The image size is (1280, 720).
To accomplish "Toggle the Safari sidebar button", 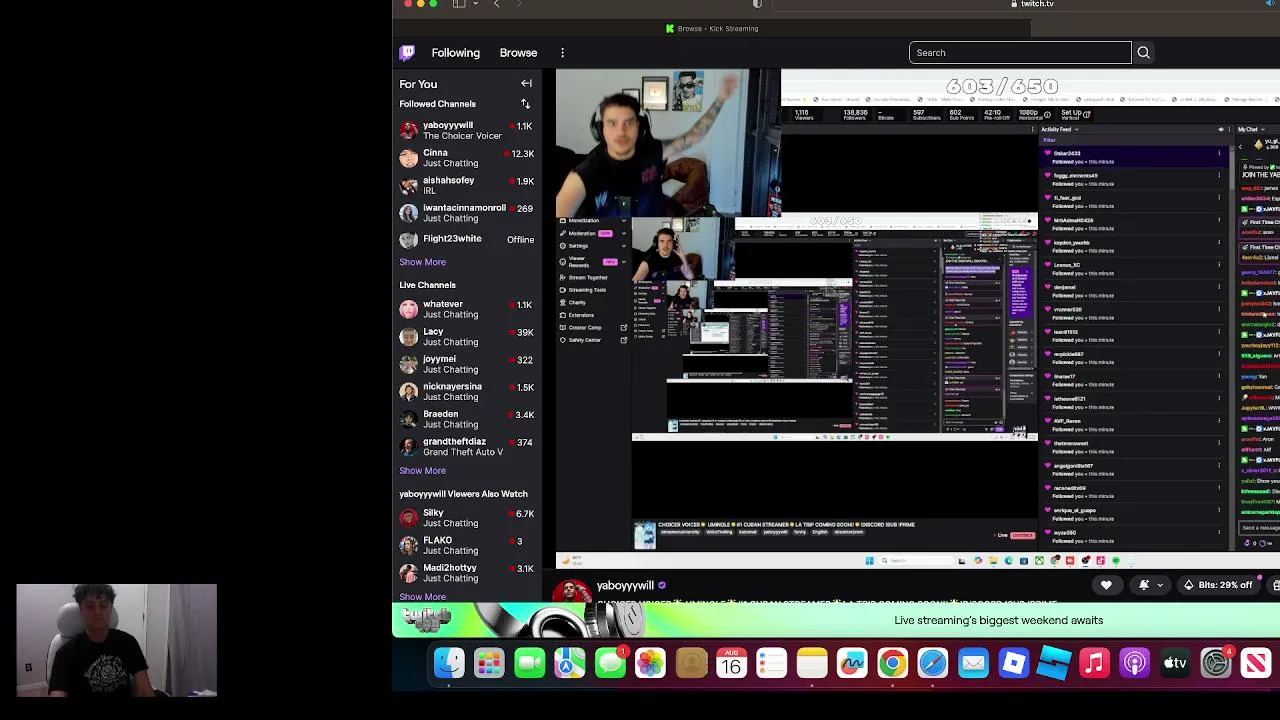I will tap(458, 4).
